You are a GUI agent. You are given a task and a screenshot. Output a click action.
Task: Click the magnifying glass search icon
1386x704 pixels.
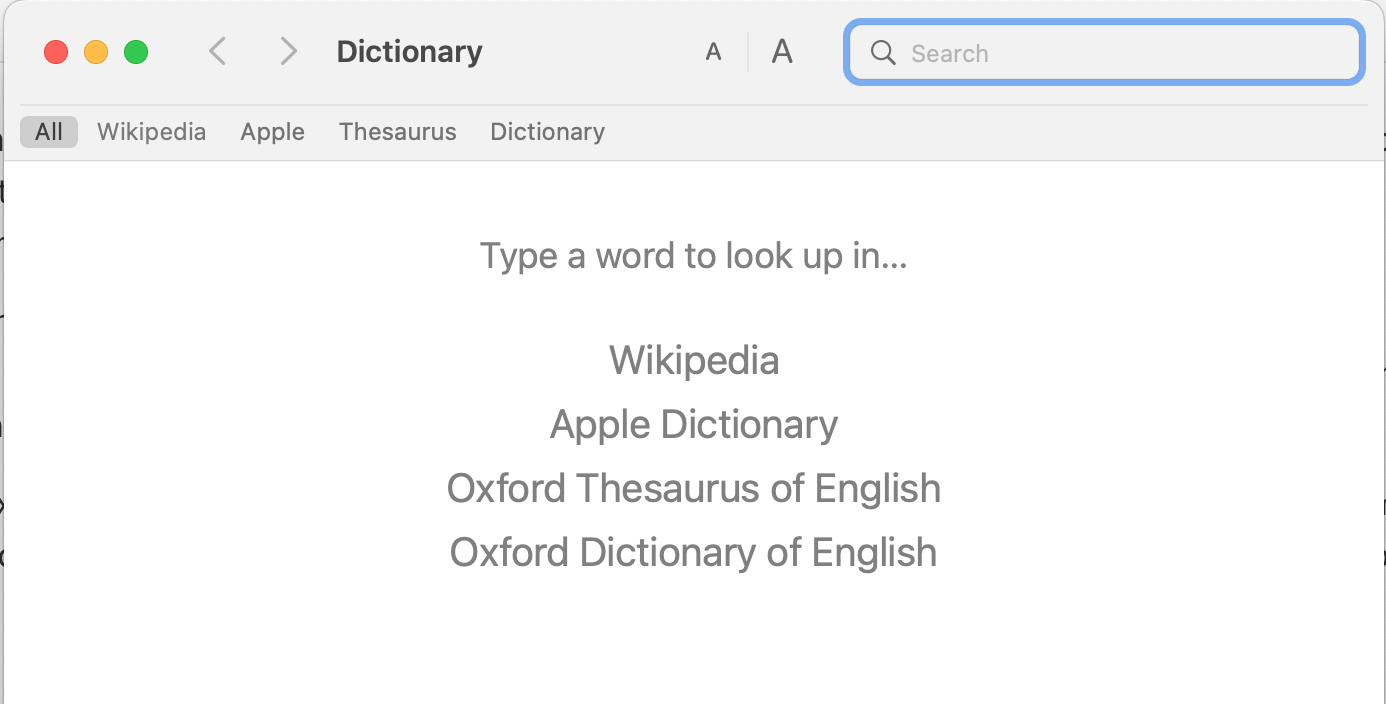click(x=883, y=53)
